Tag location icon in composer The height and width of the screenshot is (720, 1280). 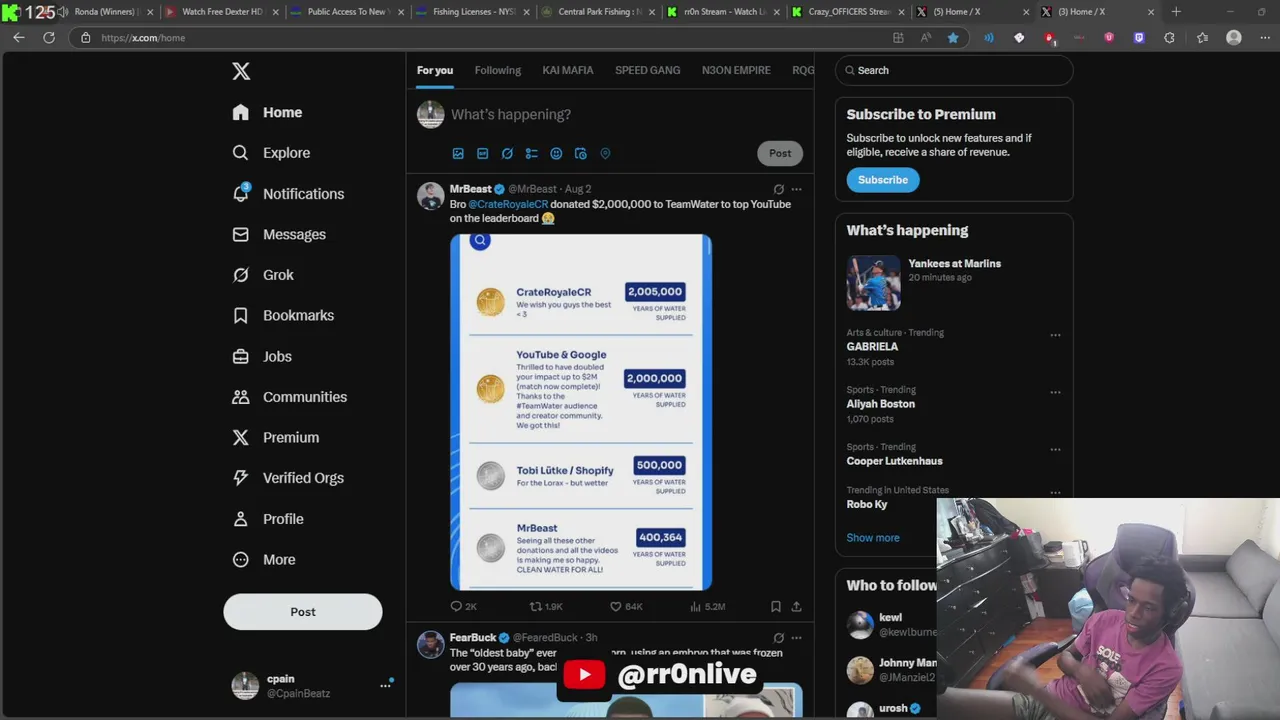(605, 153)
